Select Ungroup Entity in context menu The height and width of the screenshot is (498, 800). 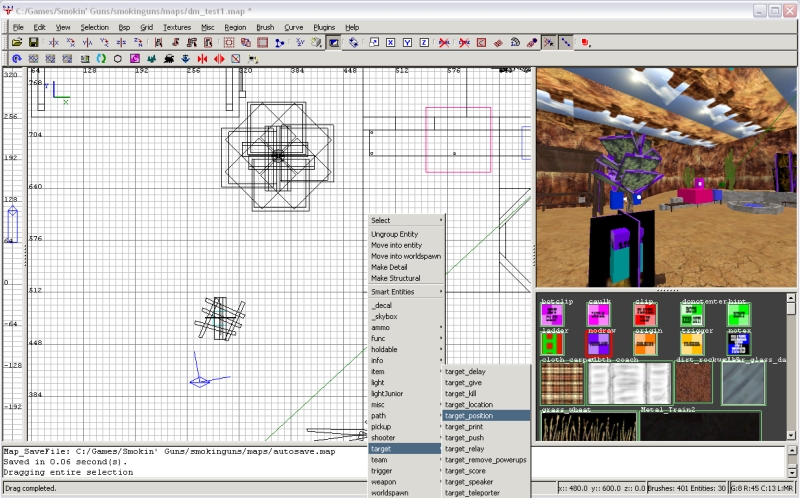pos(407,234)
